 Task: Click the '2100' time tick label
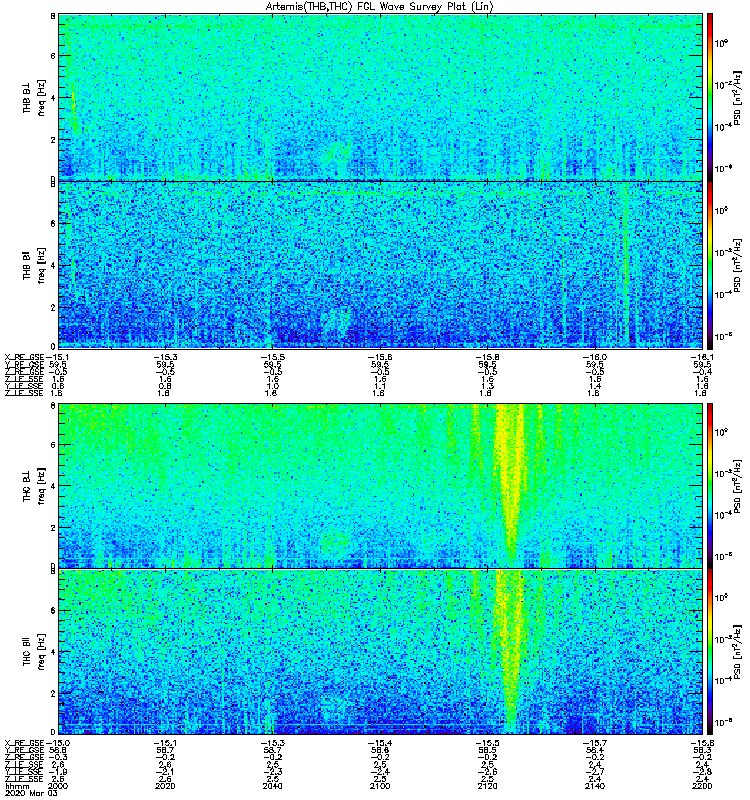click(380, 786)
